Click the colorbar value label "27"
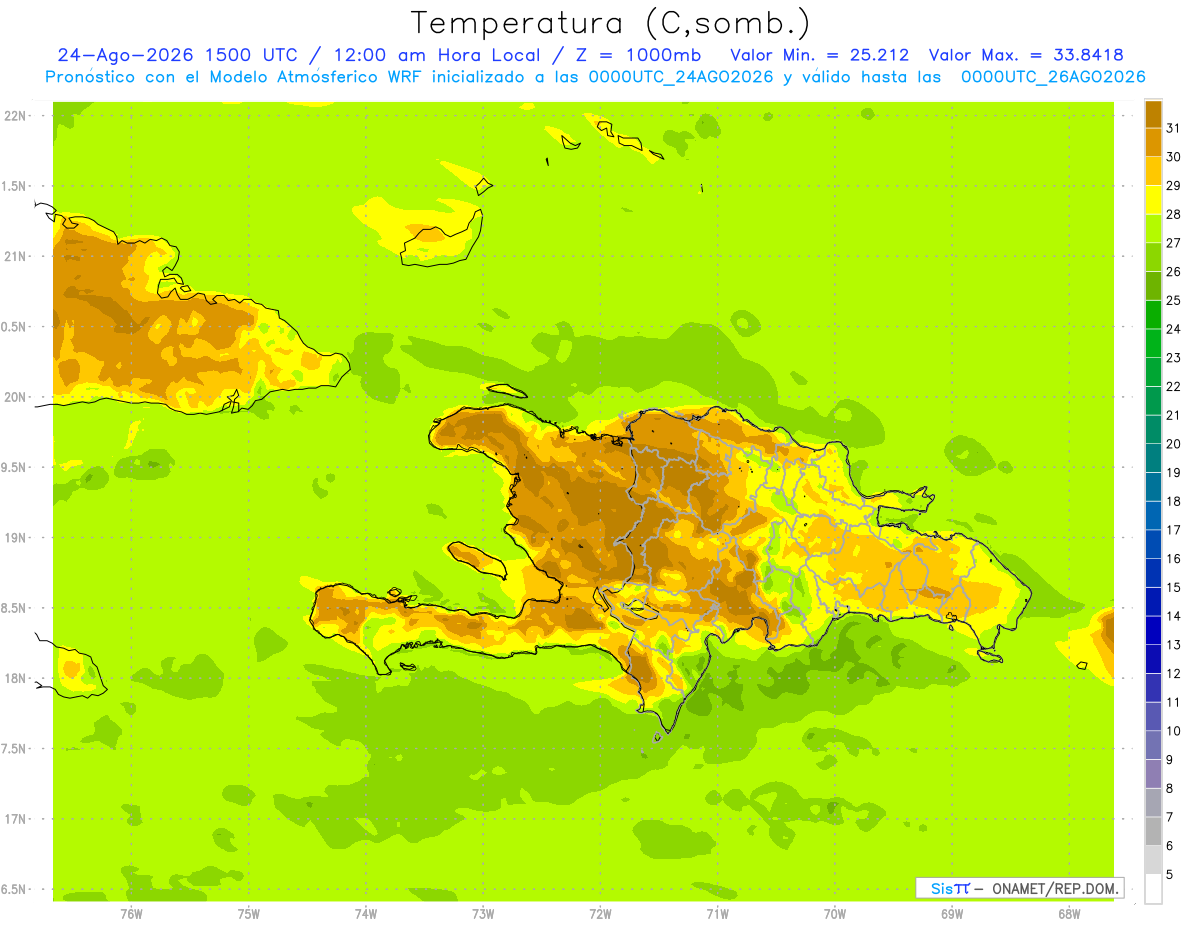 (1174, 243)
